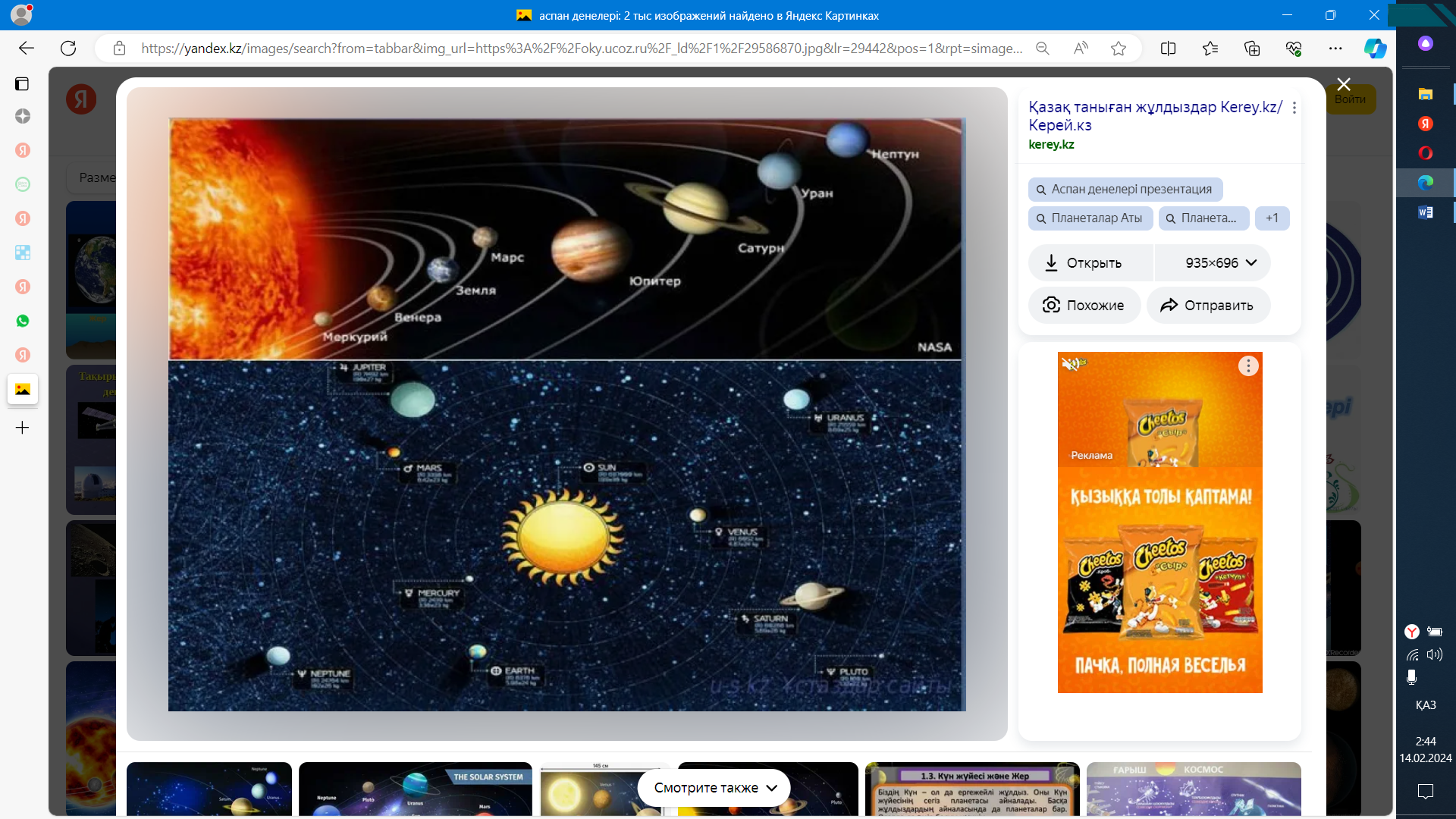Open ad options three-dot menu

pyautogui.click(x=1248, y=366)
